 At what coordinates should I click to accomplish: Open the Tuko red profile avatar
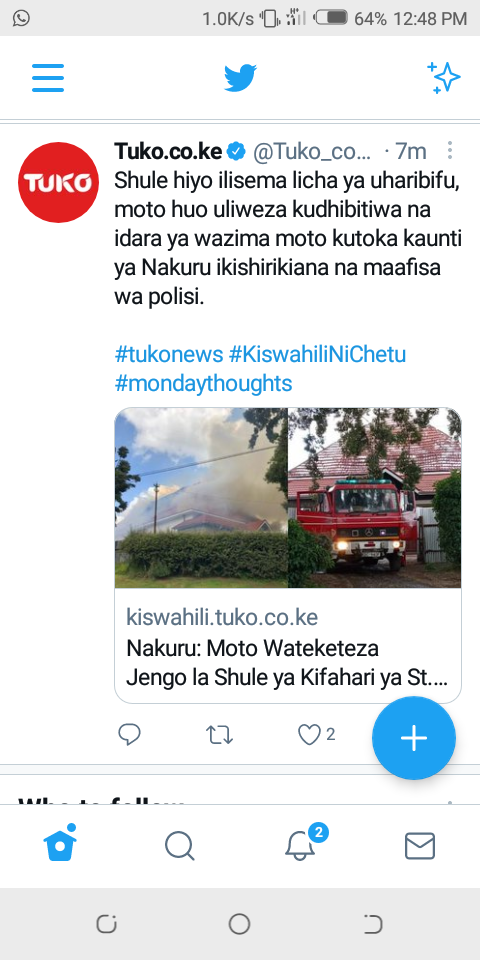(x=58, y=182)
